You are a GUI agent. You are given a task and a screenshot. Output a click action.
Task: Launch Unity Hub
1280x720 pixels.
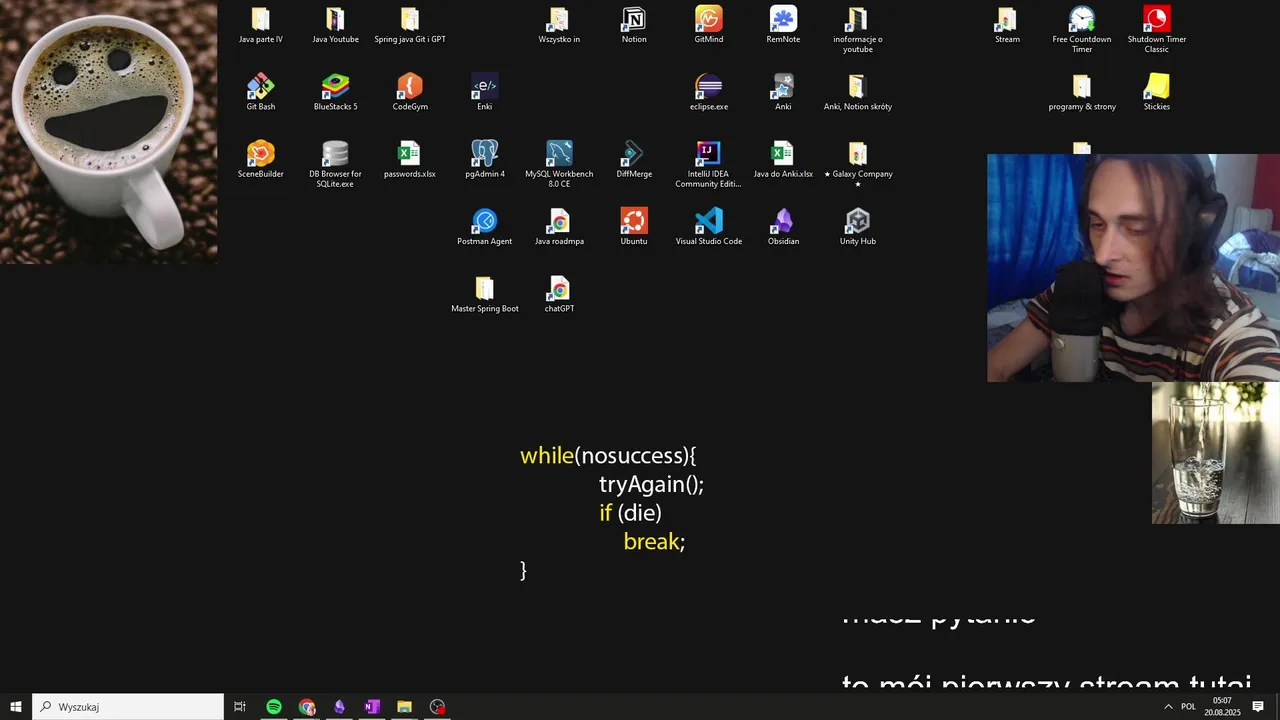point(858,227)
